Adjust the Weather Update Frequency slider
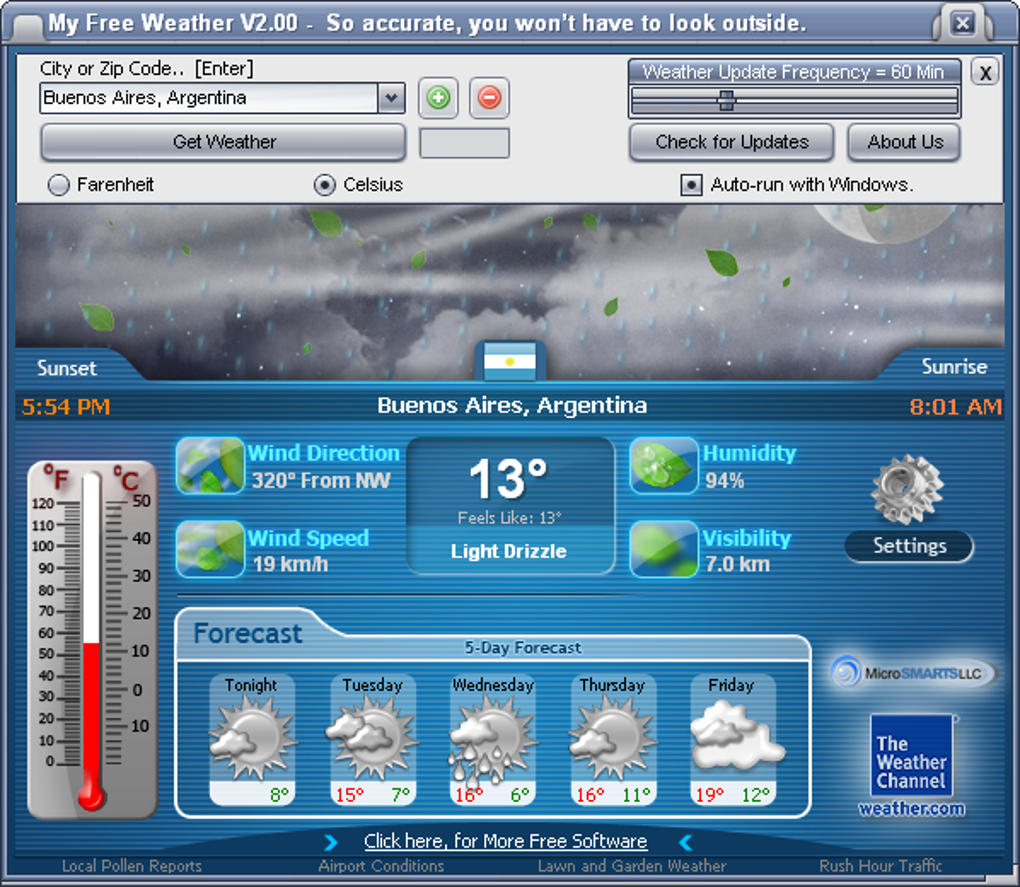The image size is (1020, 887). [x=727, y=101]
